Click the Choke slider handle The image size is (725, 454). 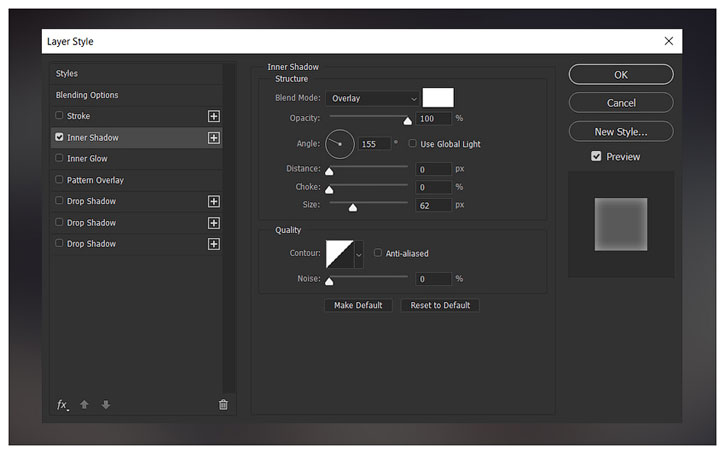pos(329,190)
